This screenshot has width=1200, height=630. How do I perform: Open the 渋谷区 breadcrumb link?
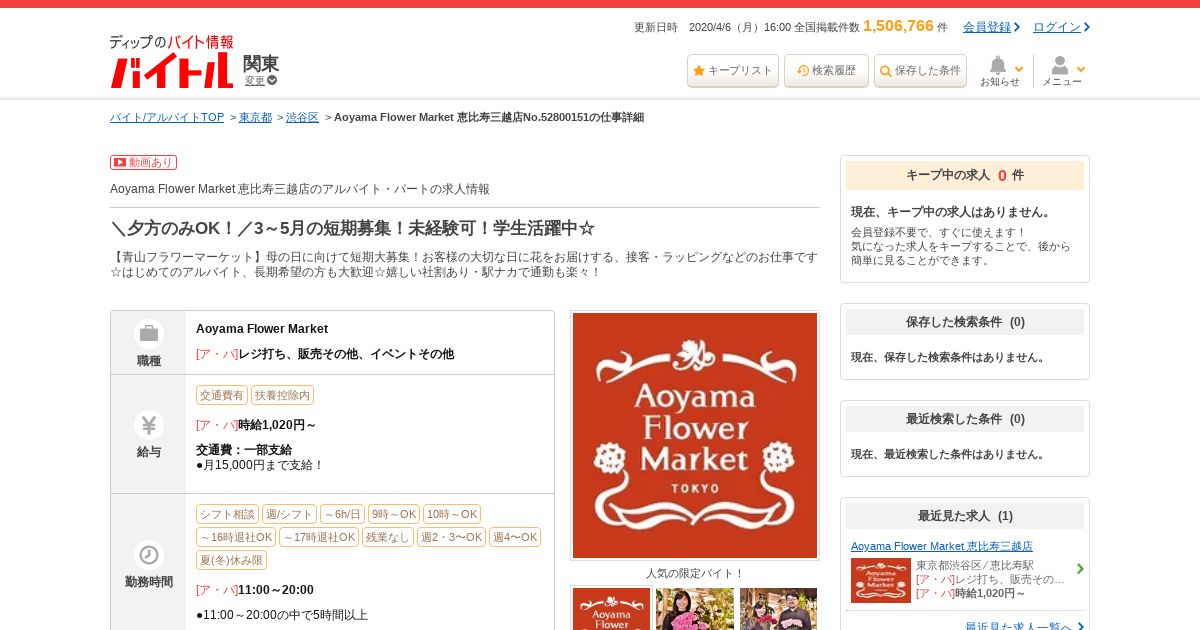click(x=302, y=117)
